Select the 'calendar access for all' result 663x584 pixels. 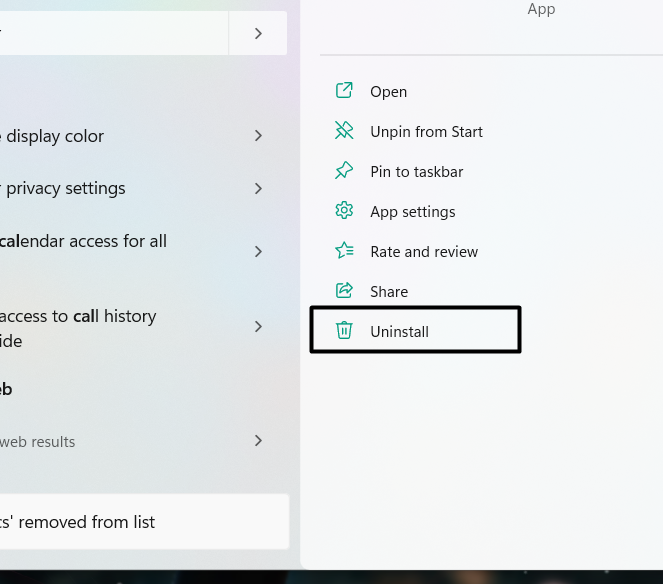84,241
